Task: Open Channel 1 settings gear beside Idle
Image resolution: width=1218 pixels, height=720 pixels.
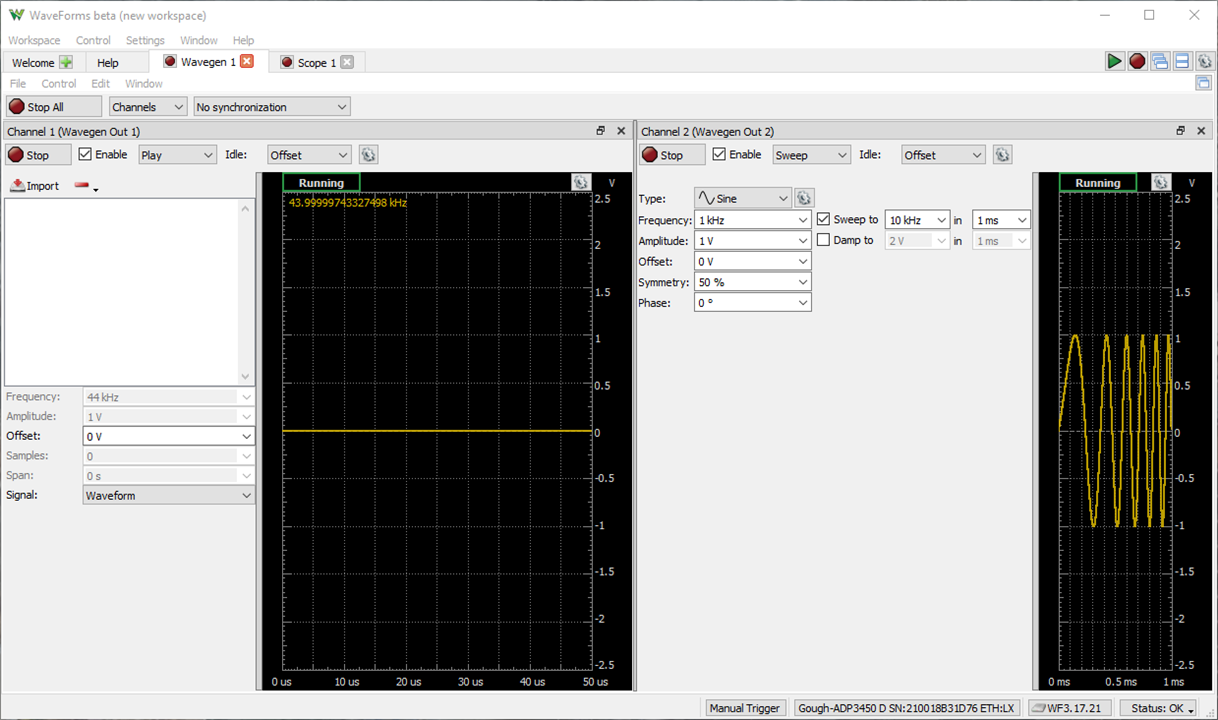Action: [x=368, y=155]
